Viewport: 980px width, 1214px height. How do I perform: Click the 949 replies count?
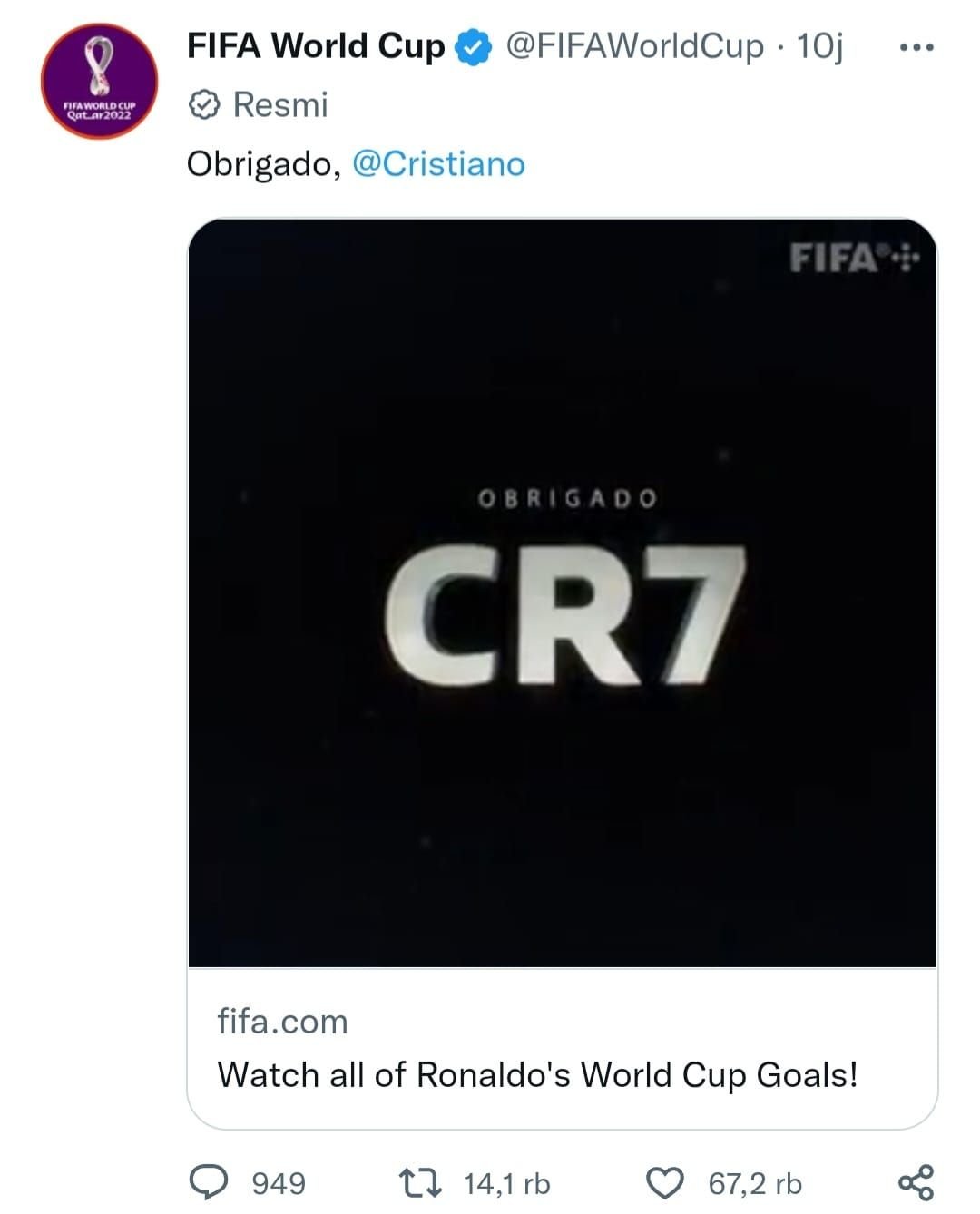click(279, 1184)
